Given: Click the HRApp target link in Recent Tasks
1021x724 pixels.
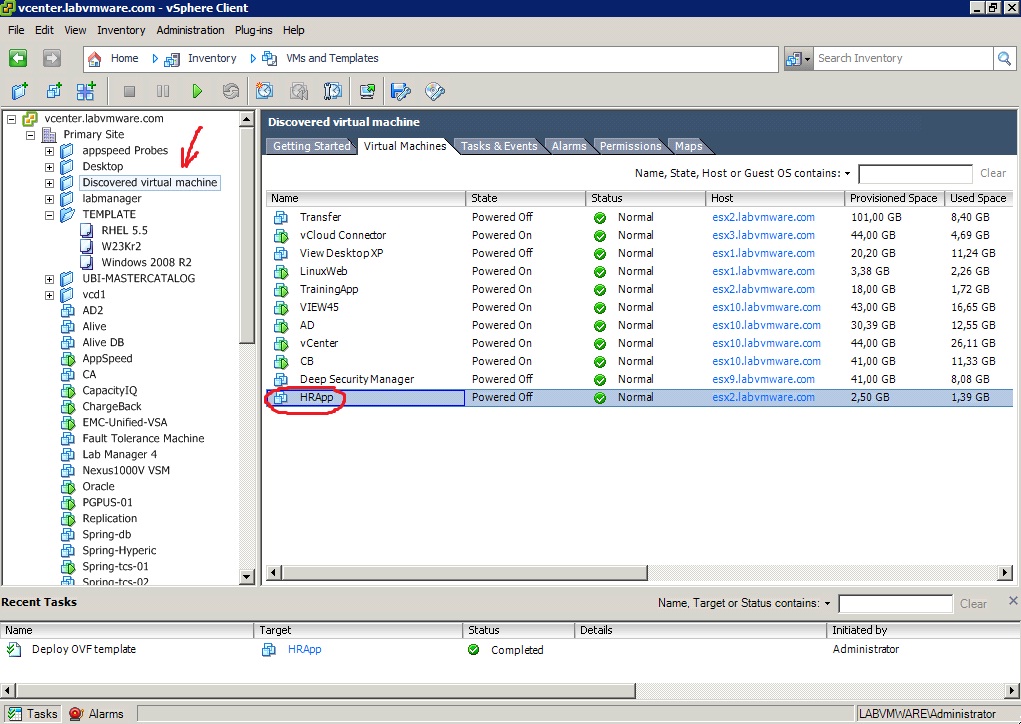Looking at the screenshot, I should 305,649.
